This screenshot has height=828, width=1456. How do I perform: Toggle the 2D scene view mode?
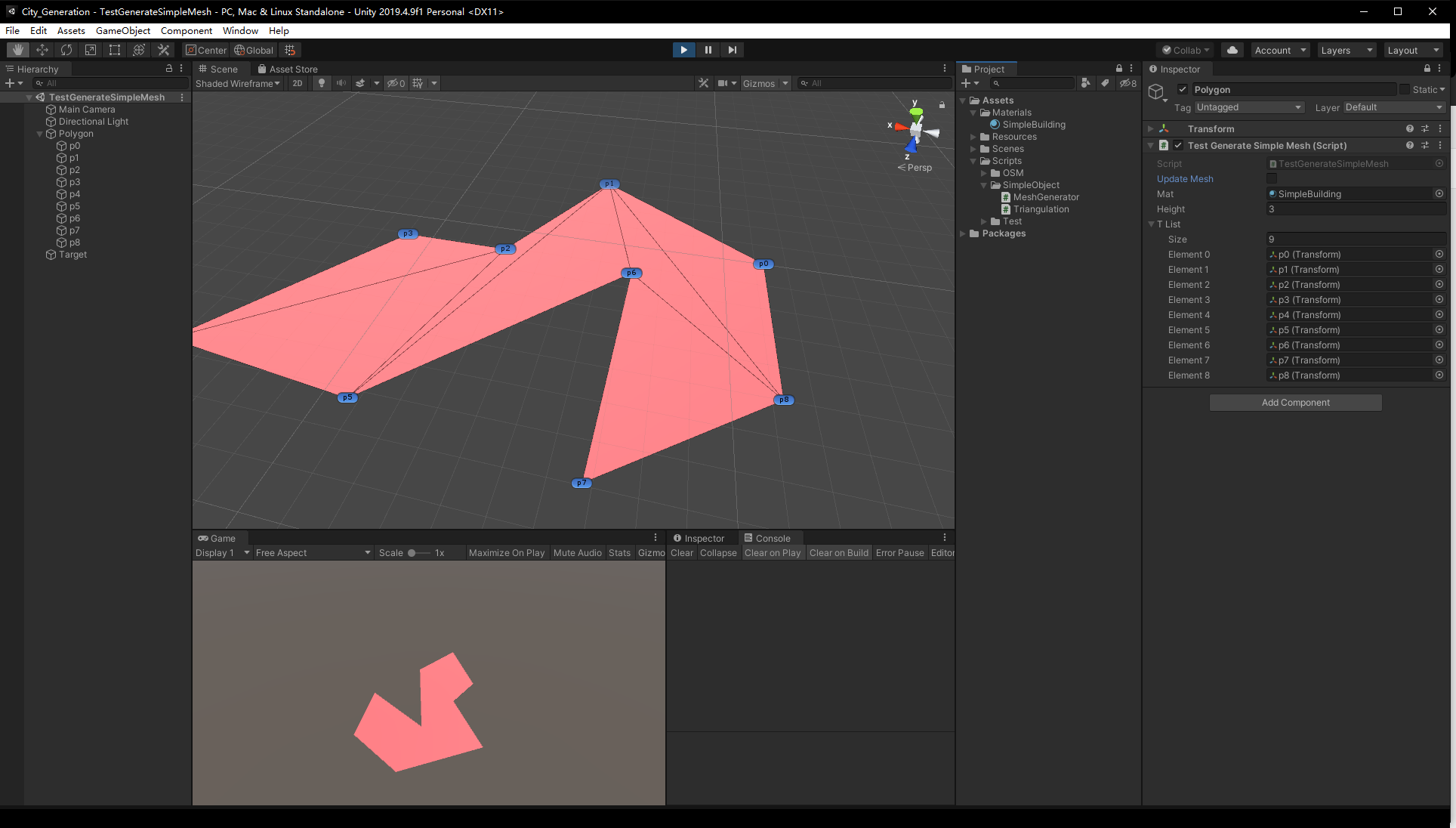tap(298, 83)
